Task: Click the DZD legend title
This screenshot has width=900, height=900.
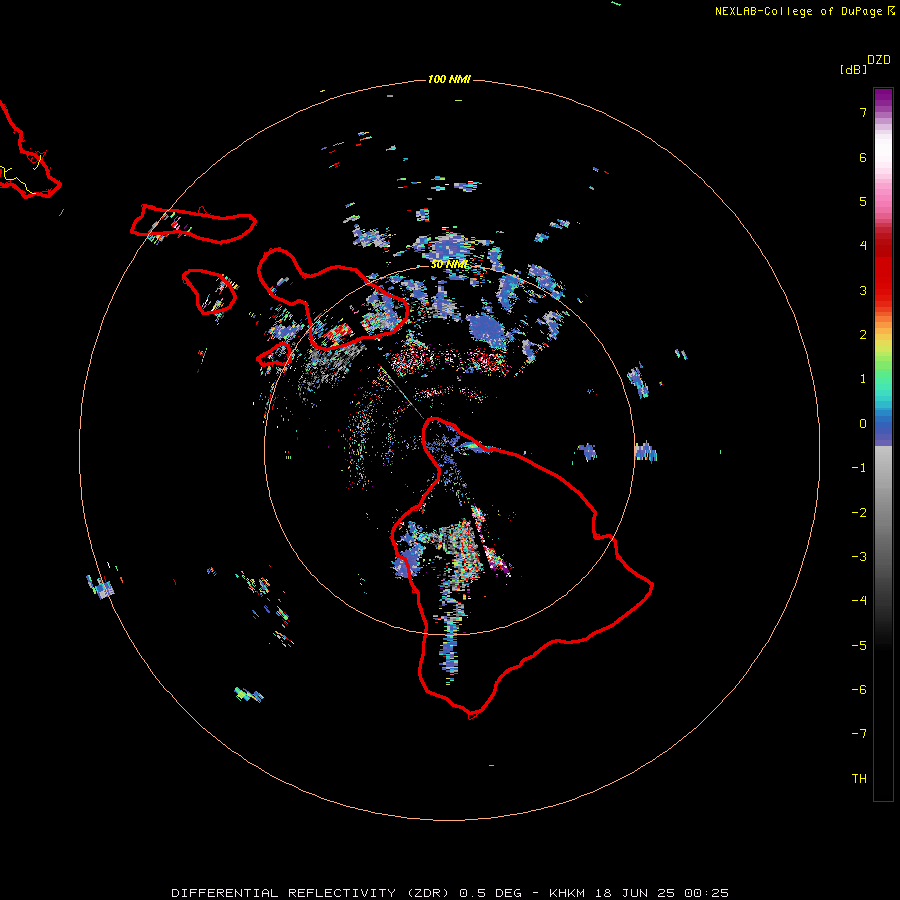Action: (x=879, y=60)
